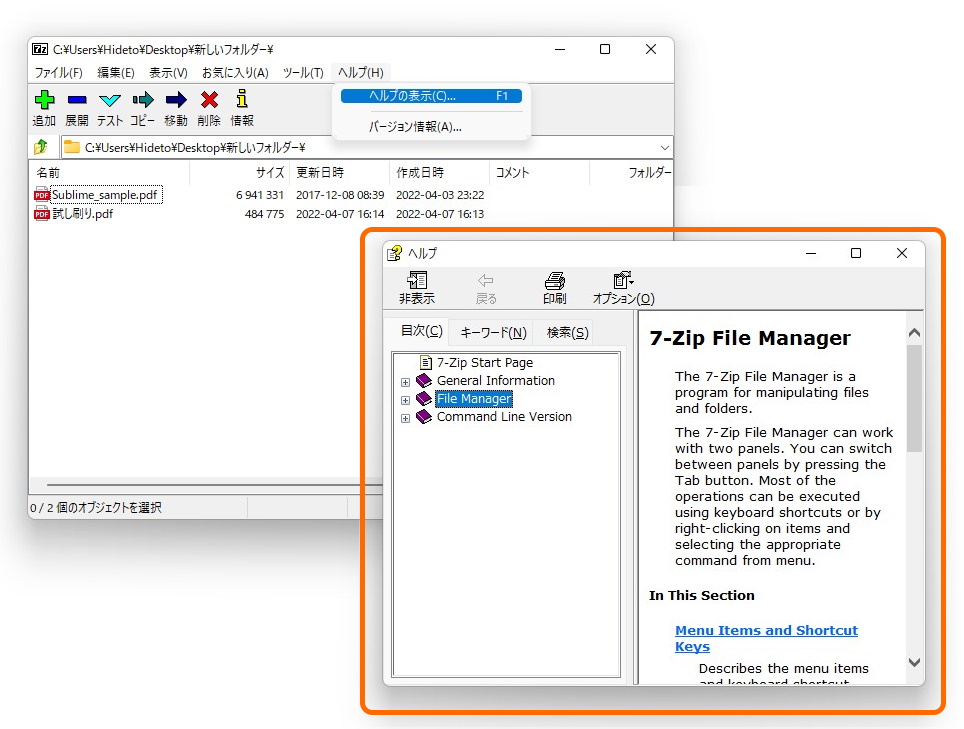Click the コメント column header

pos(539,173)
